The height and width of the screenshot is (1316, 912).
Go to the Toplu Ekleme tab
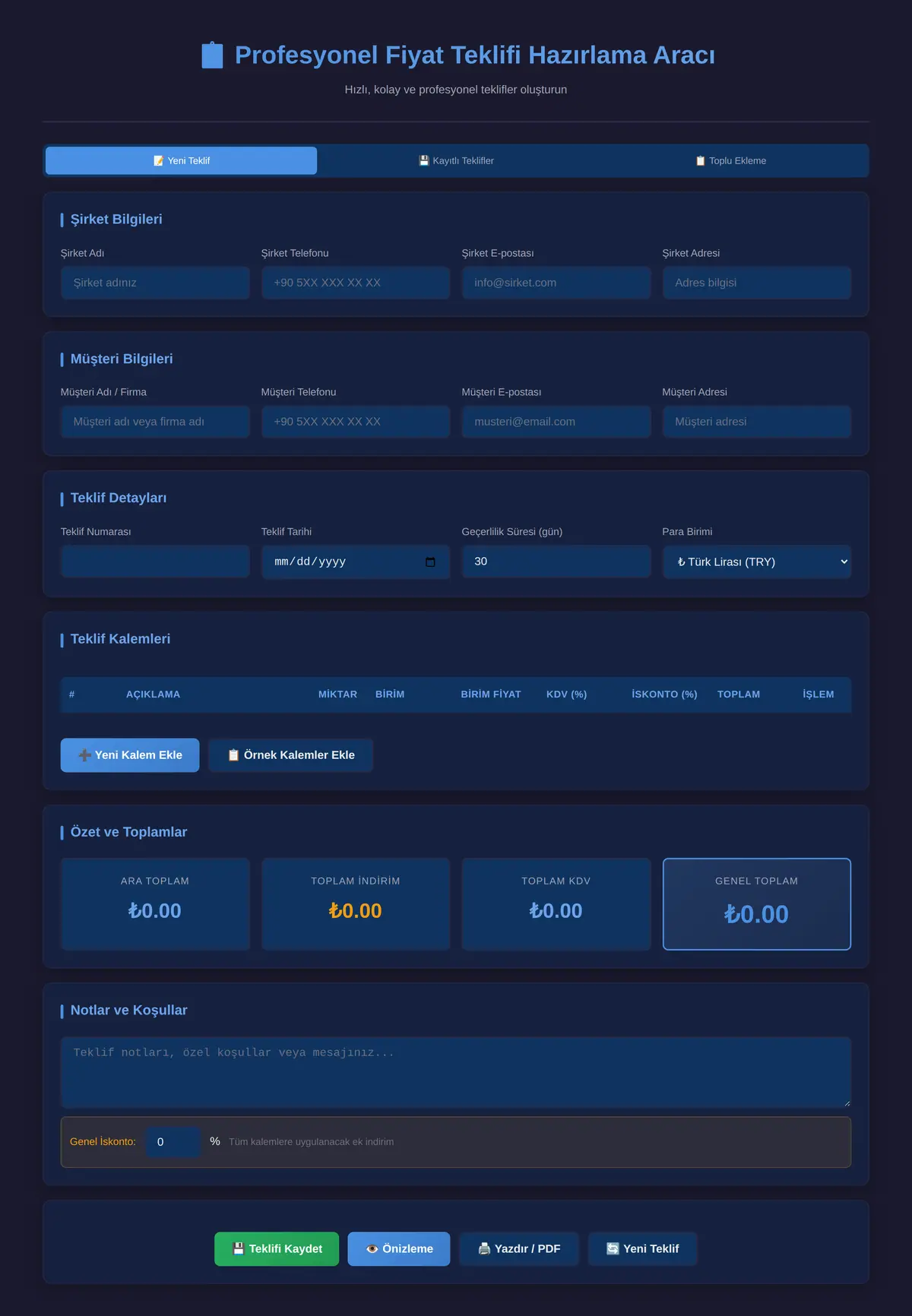point(730,161)
